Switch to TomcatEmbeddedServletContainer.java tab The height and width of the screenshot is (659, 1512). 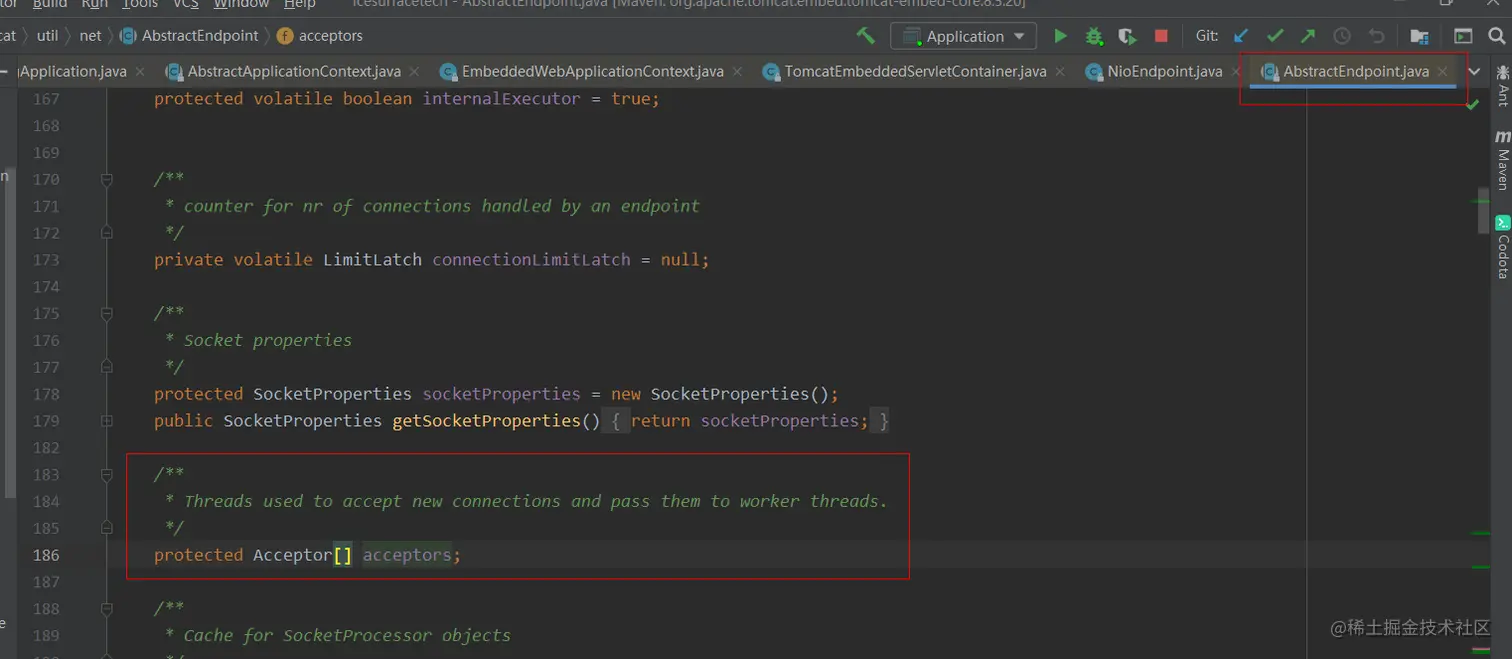[x=916, y=72]
